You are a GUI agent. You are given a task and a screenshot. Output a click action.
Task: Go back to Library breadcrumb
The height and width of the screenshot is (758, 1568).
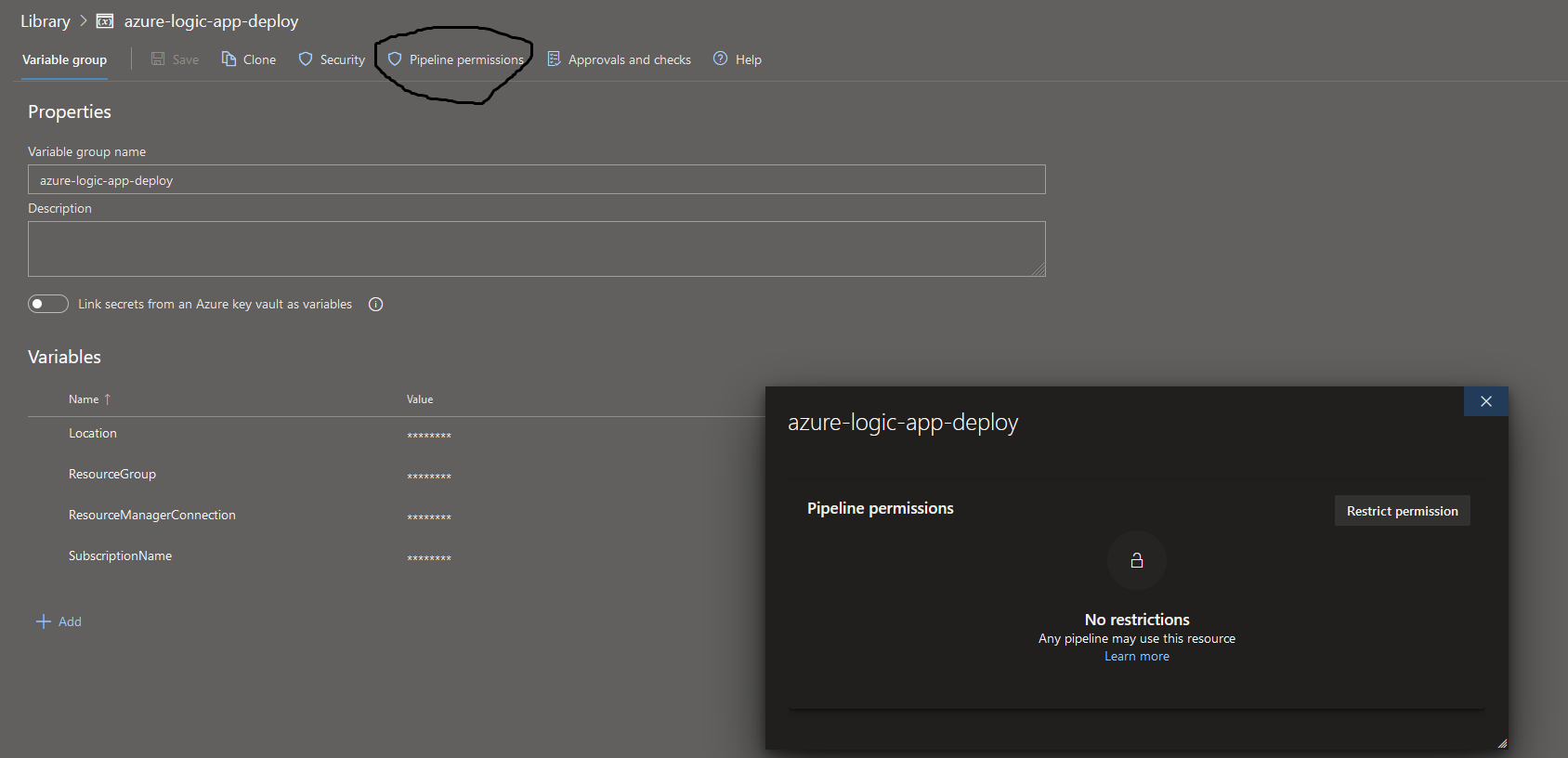pyautogui.click(x=46, y=20)
